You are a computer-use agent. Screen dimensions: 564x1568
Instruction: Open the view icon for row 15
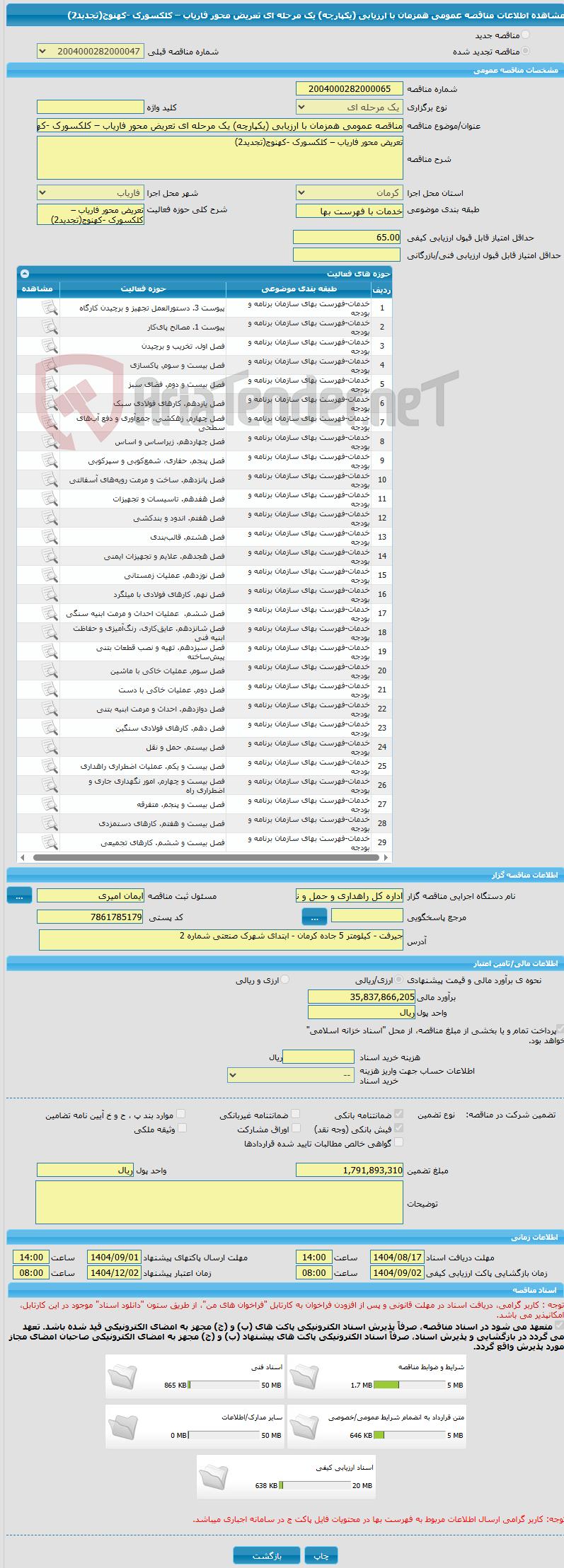tap(49, 575)
